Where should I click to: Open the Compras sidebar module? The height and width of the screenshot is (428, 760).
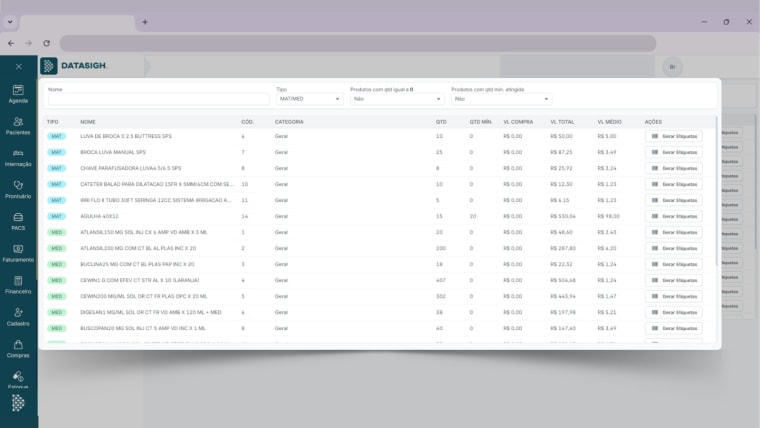tap(18, 349)
